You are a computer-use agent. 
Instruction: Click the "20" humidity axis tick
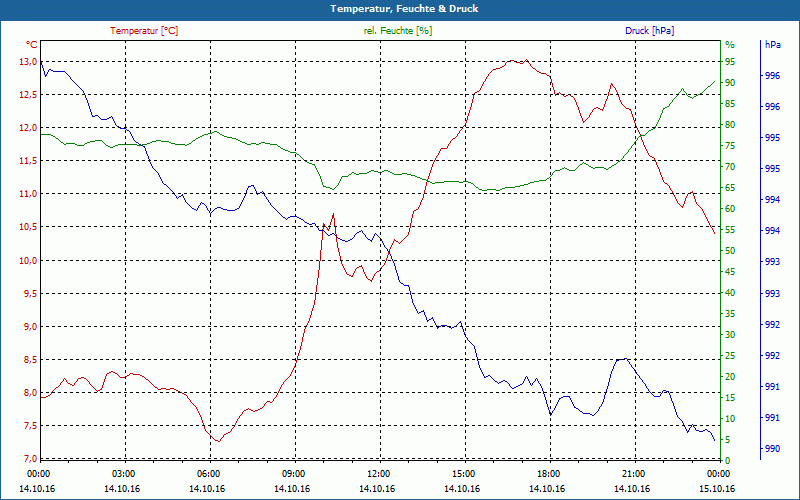(x=730, y=377)
